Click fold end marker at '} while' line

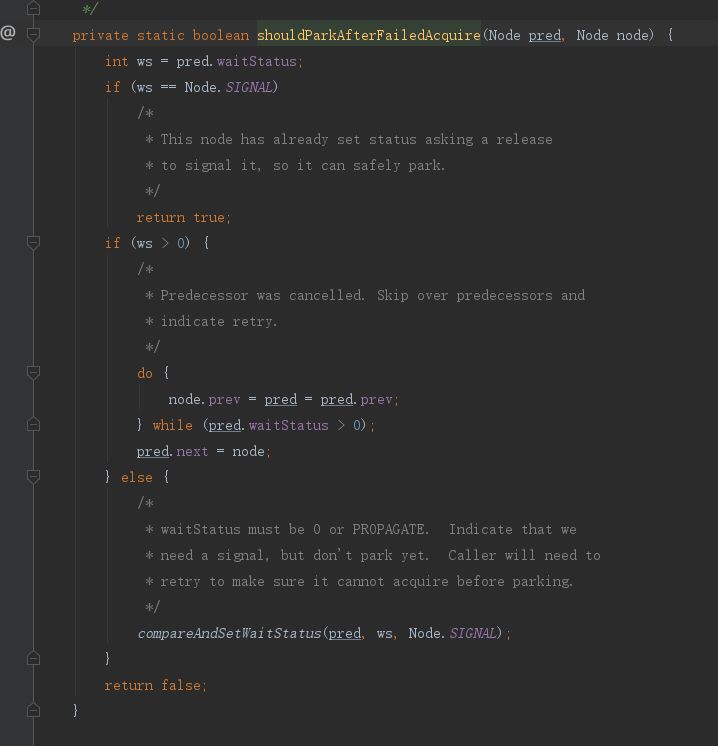pyautogui.click(x=33, y=424)
